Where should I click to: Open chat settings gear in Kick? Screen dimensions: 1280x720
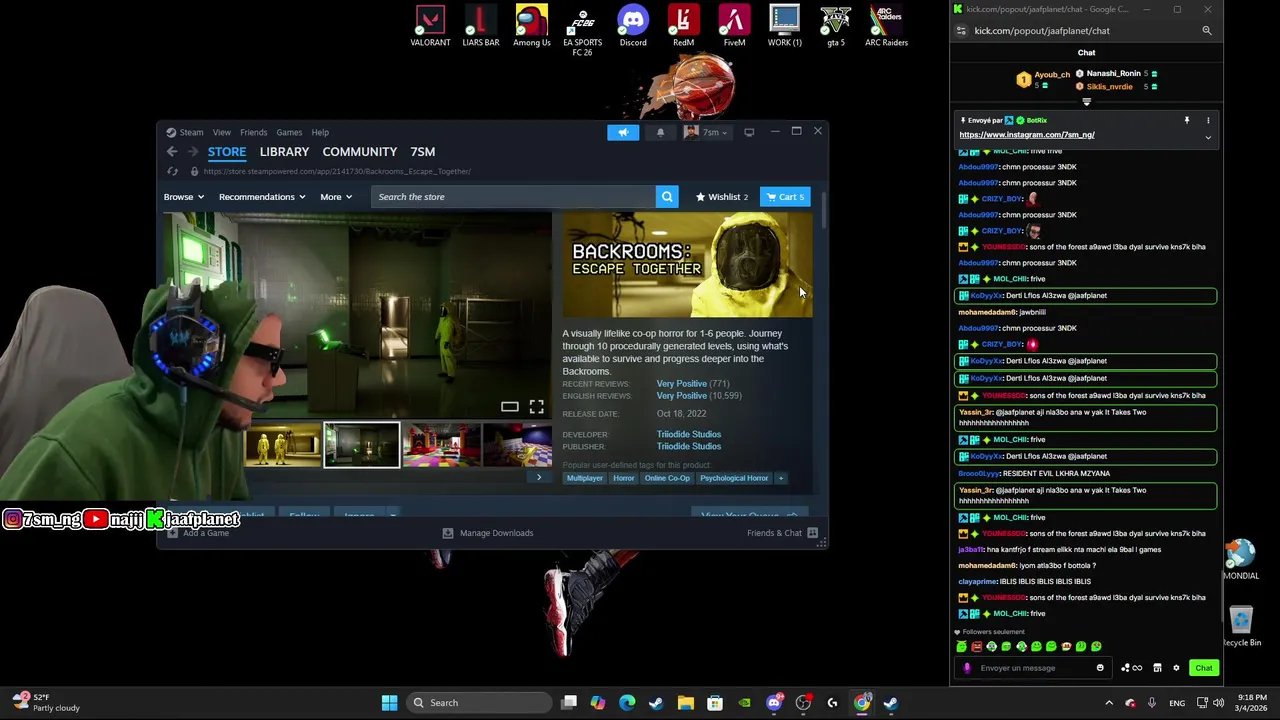(x=1176, y=668)
